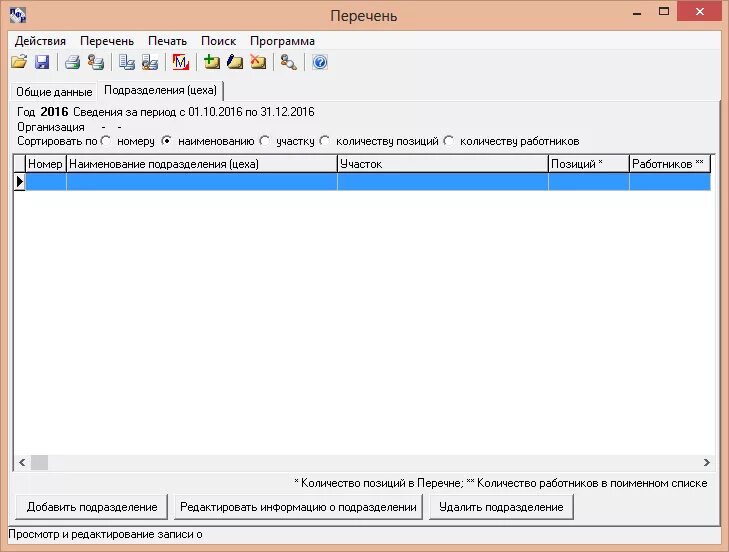Viewport: 729px width, 552px height.
Task: Close the Перечень window
Action: (700, 12)
